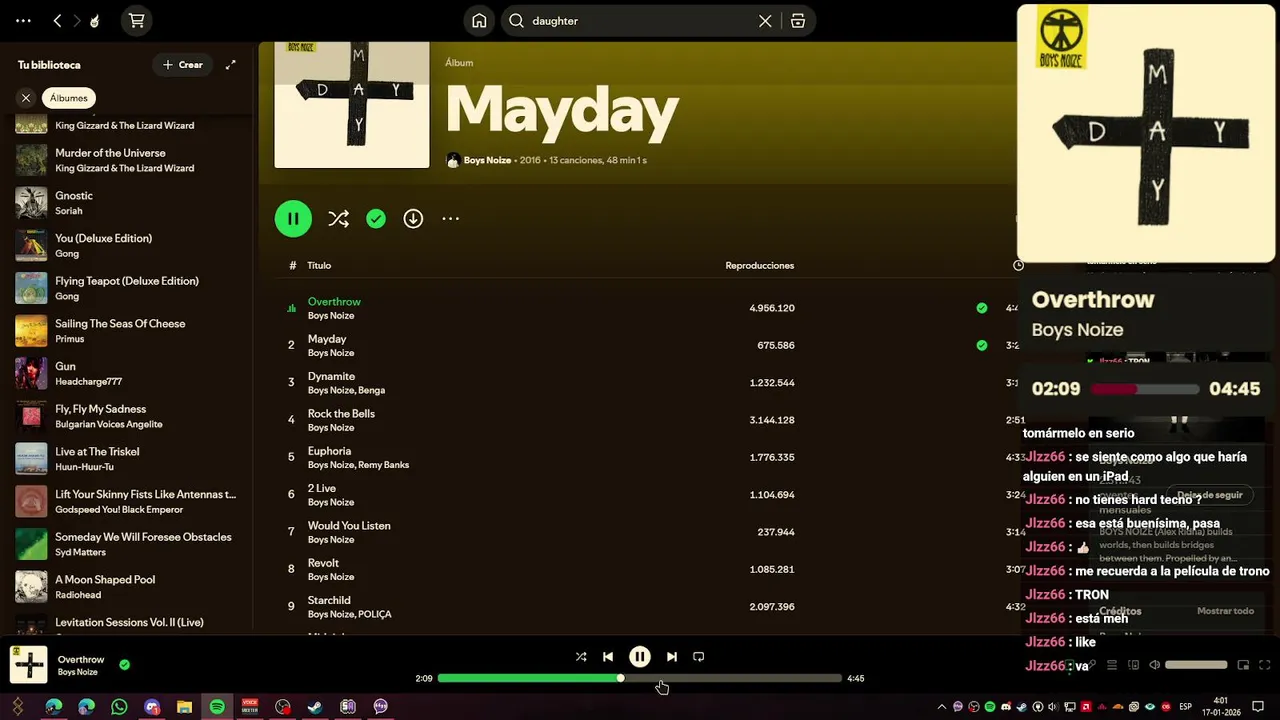Select the track Would You Listen

349,526
